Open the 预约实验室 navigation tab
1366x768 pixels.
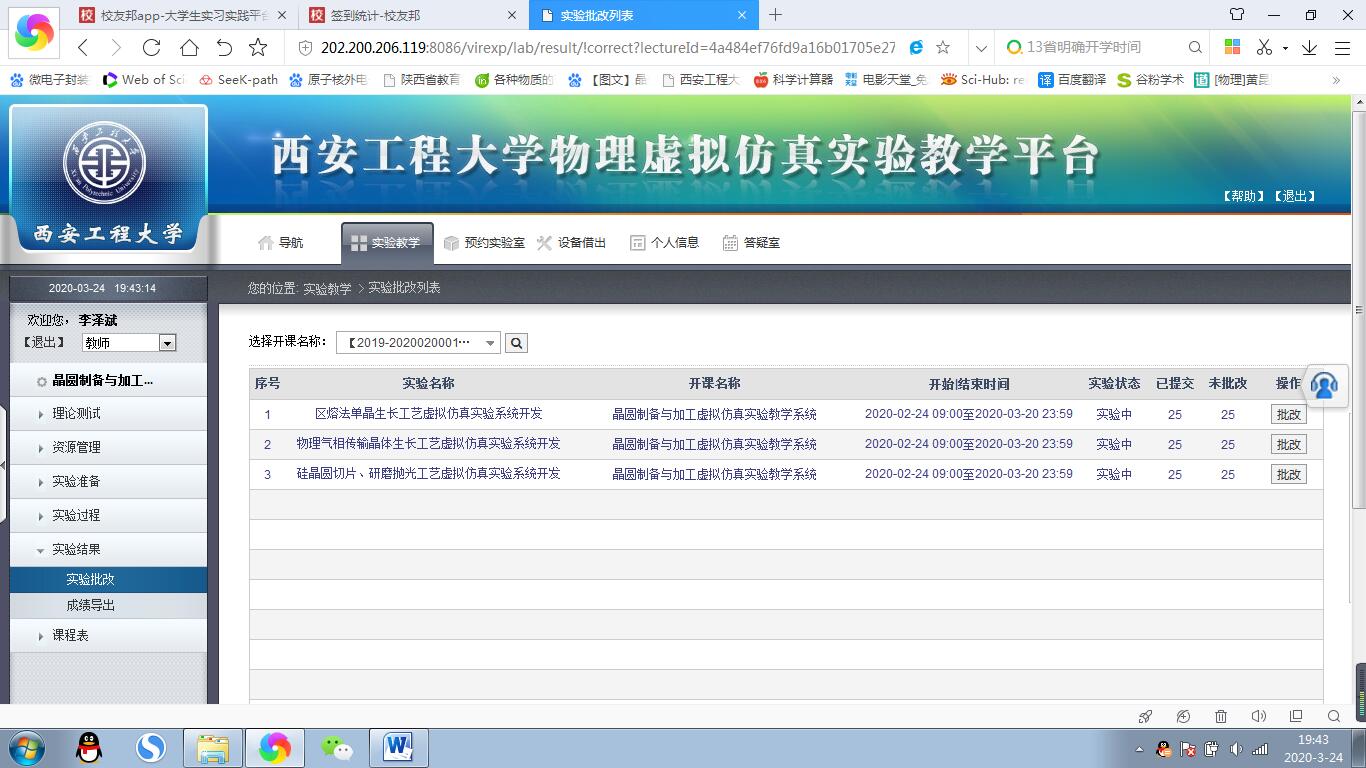tap(484, 243)
